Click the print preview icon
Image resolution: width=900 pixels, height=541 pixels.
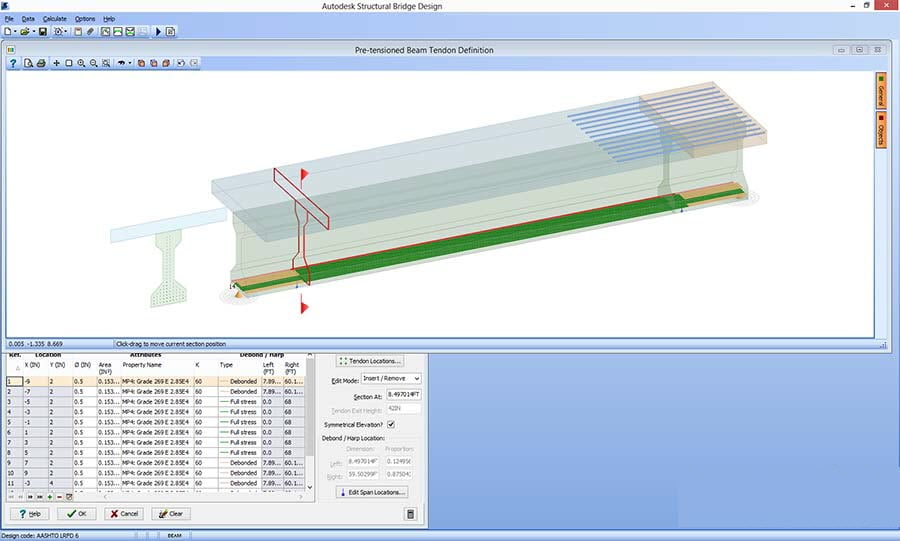click(28, 63)
